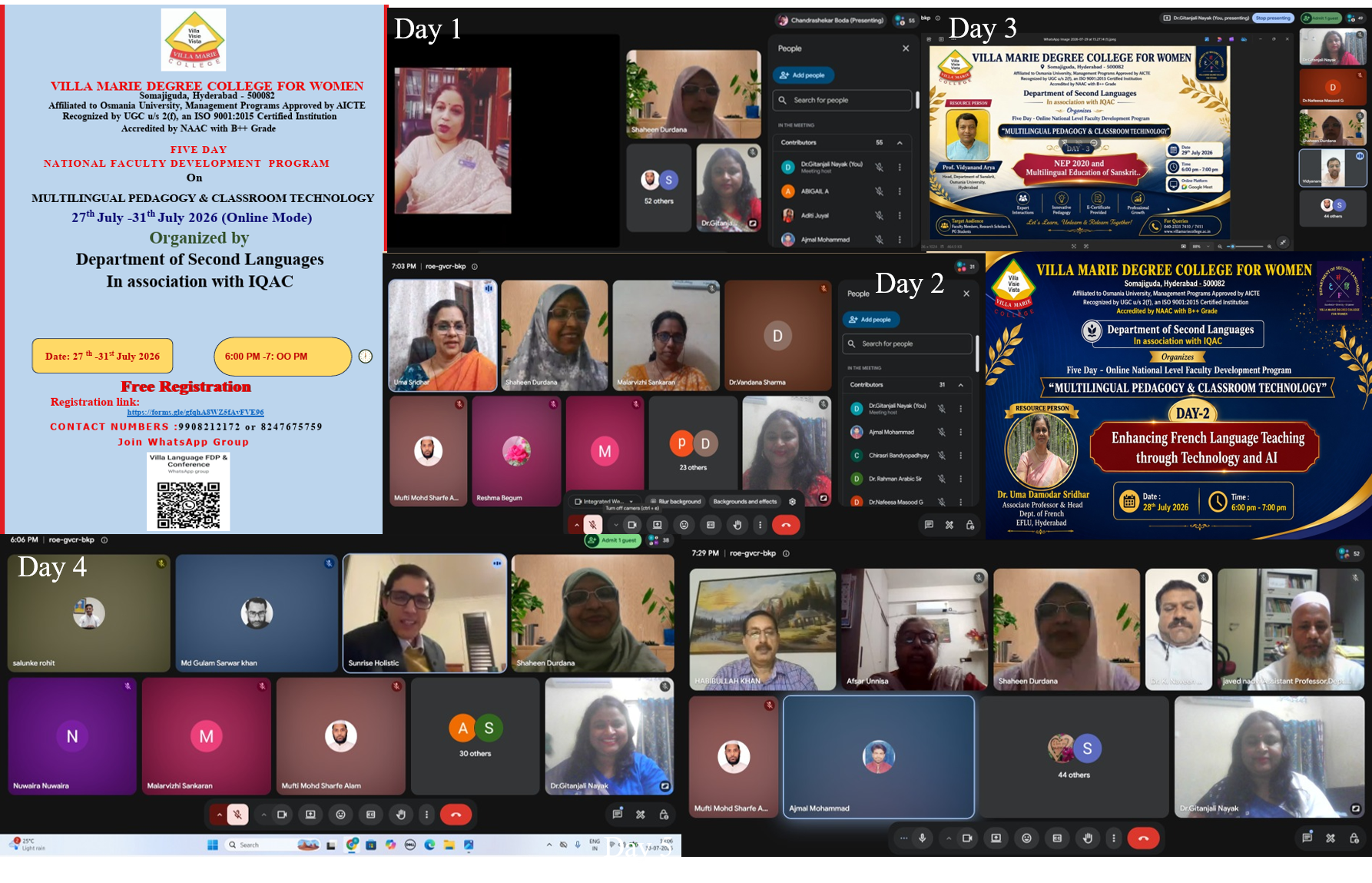The width and height of the screenshot is (1372, 883).
Task: Toggle captions in the 7:03 PM Day 2 meeting
Action: click(711, 525)
